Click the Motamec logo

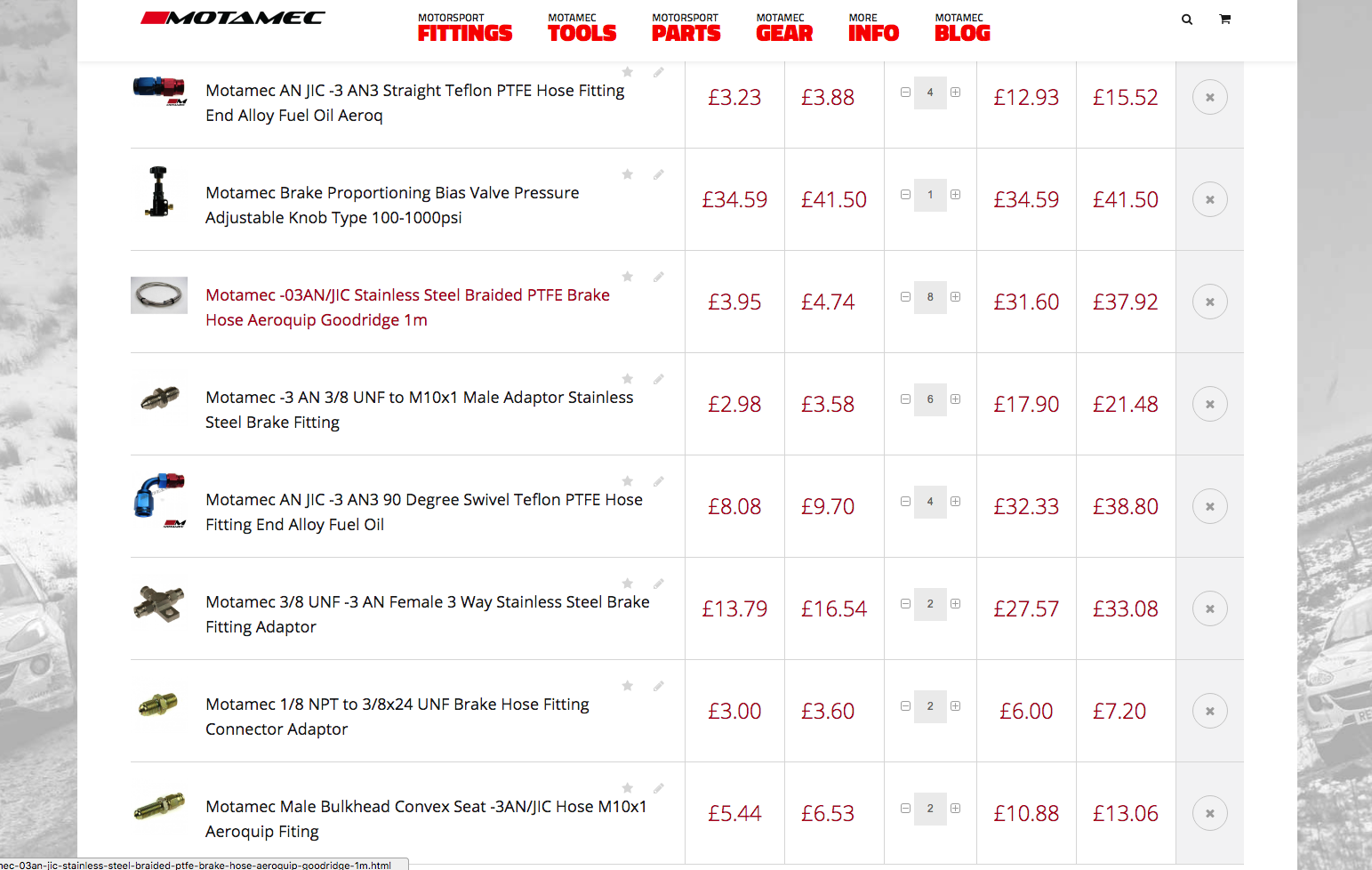pos(233,18)
